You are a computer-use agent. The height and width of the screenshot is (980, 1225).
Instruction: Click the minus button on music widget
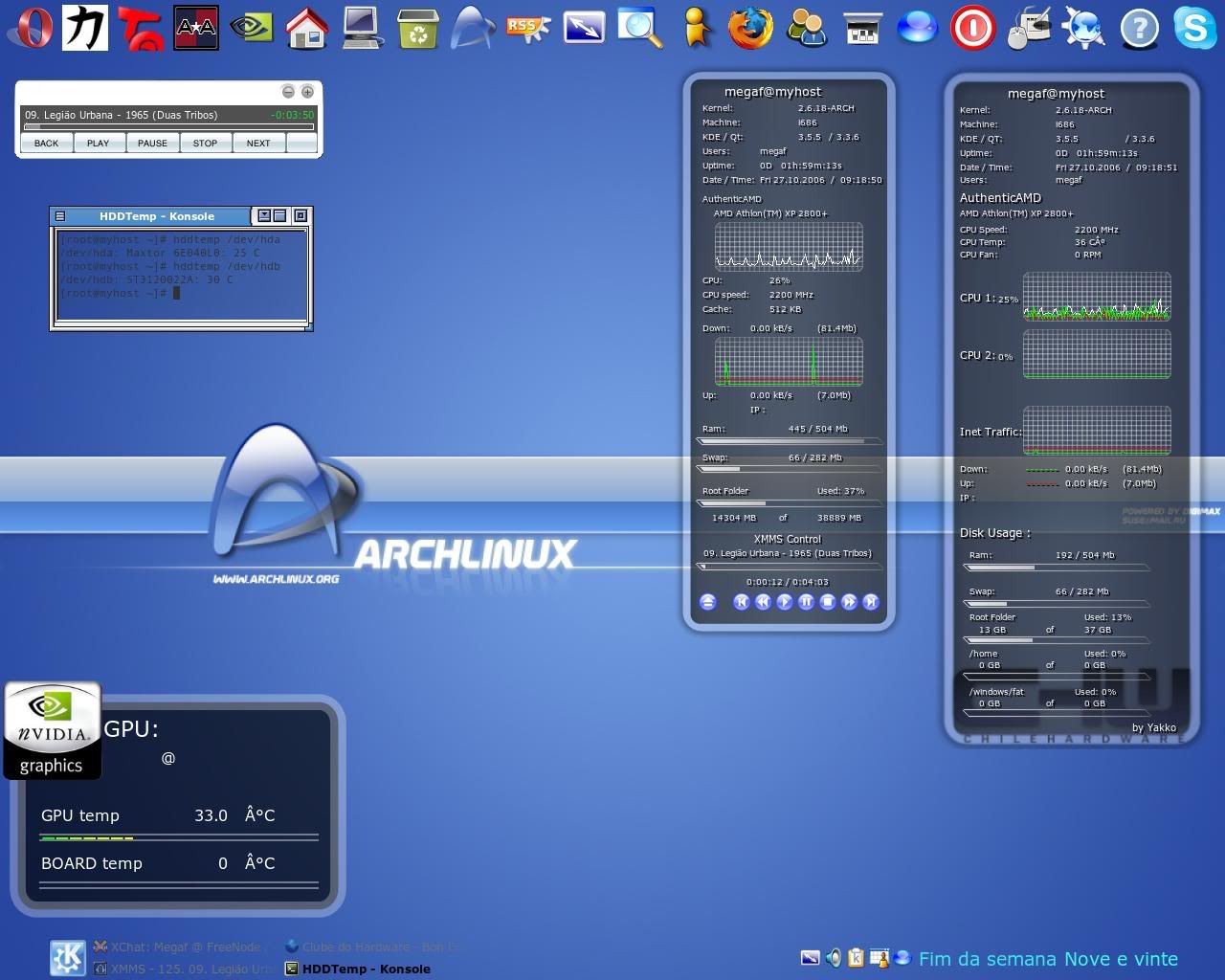[288, 92]
